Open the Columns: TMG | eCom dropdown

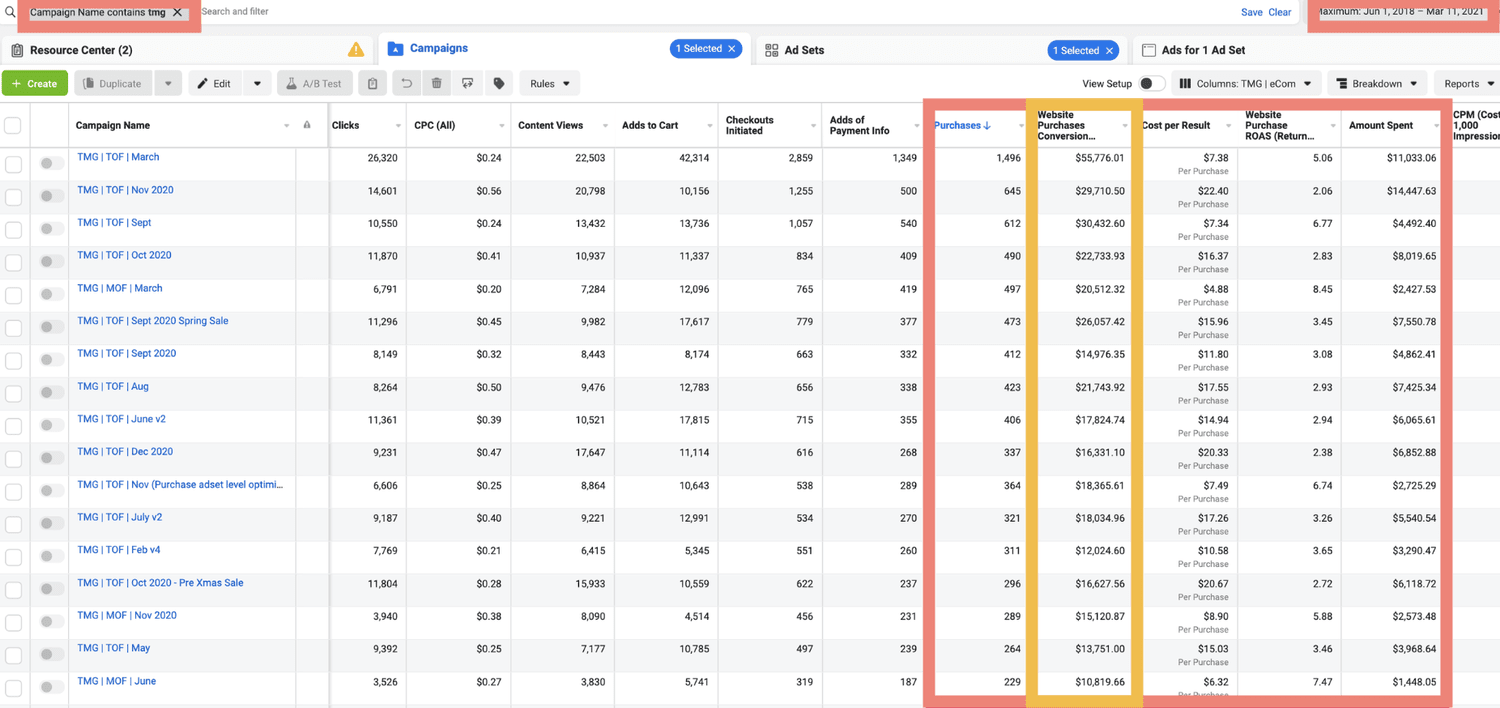coord(1246,84)
